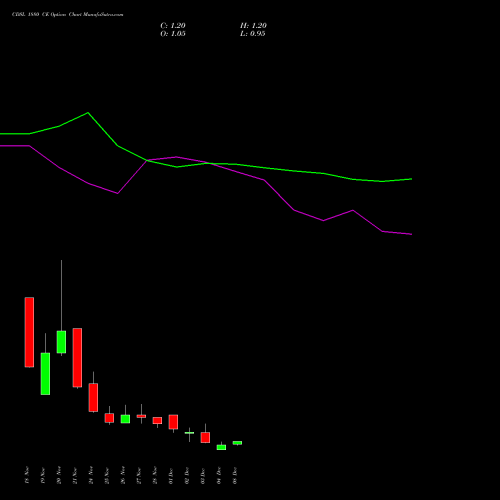Click the 24 Nov date label
Screen dimensions: 500x500
click(91, 475)
